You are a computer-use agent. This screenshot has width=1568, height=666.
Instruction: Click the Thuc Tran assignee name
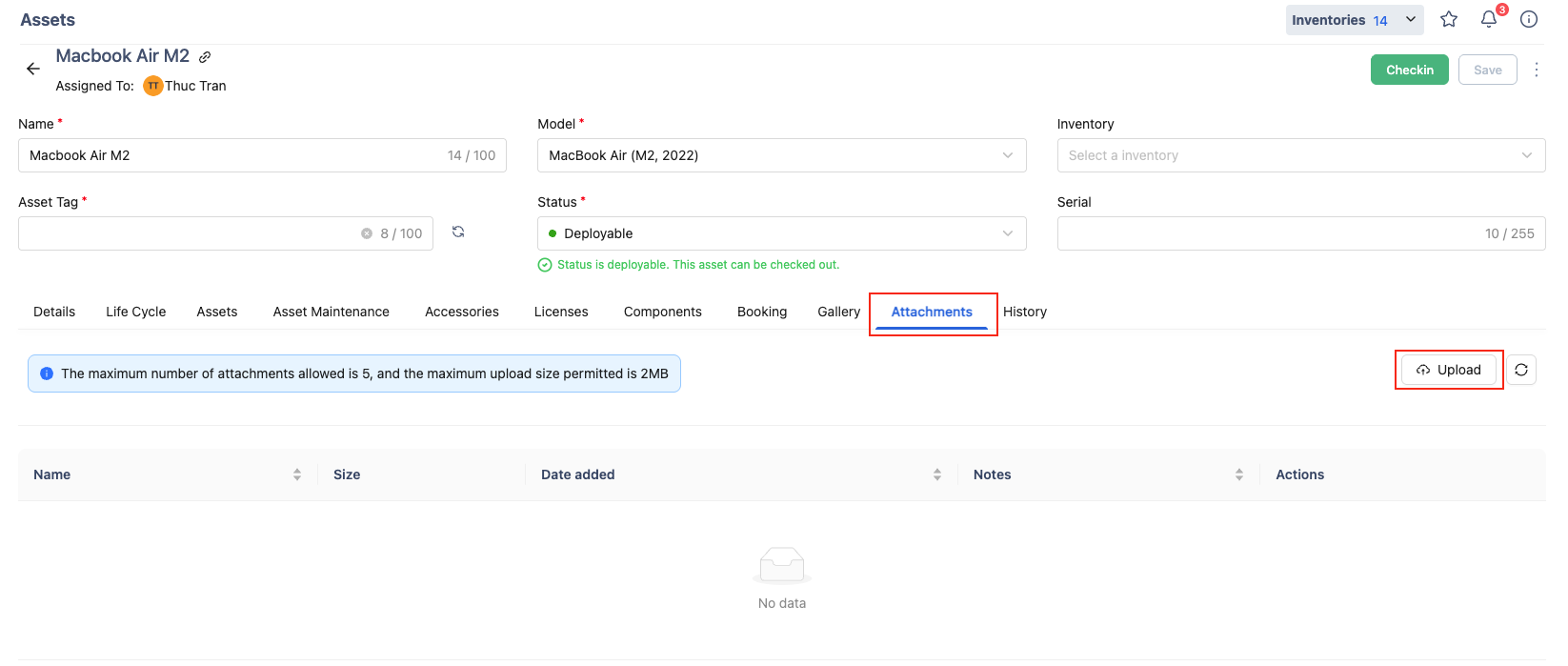(x=195, y=86)
